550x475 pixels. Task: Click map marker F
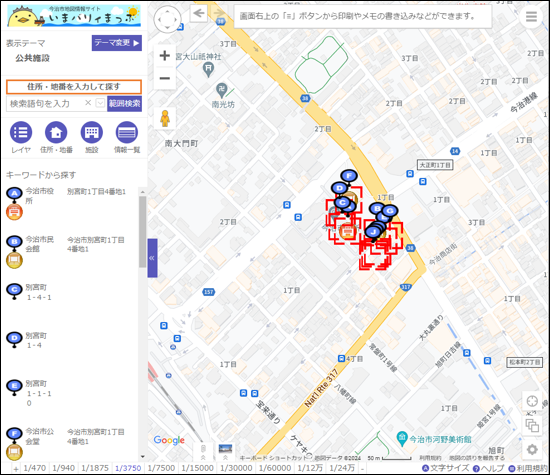pos(349,176)
